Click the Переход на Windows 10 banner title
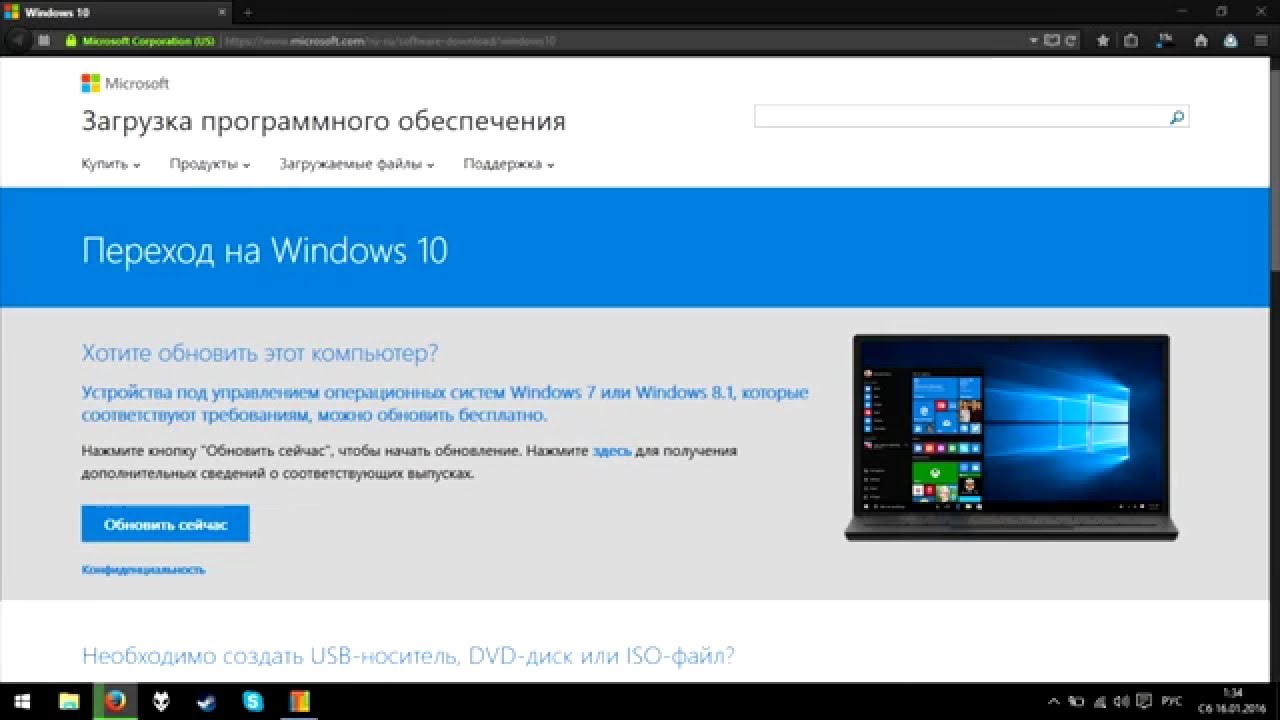1280x720 pixels. point(264,249)
